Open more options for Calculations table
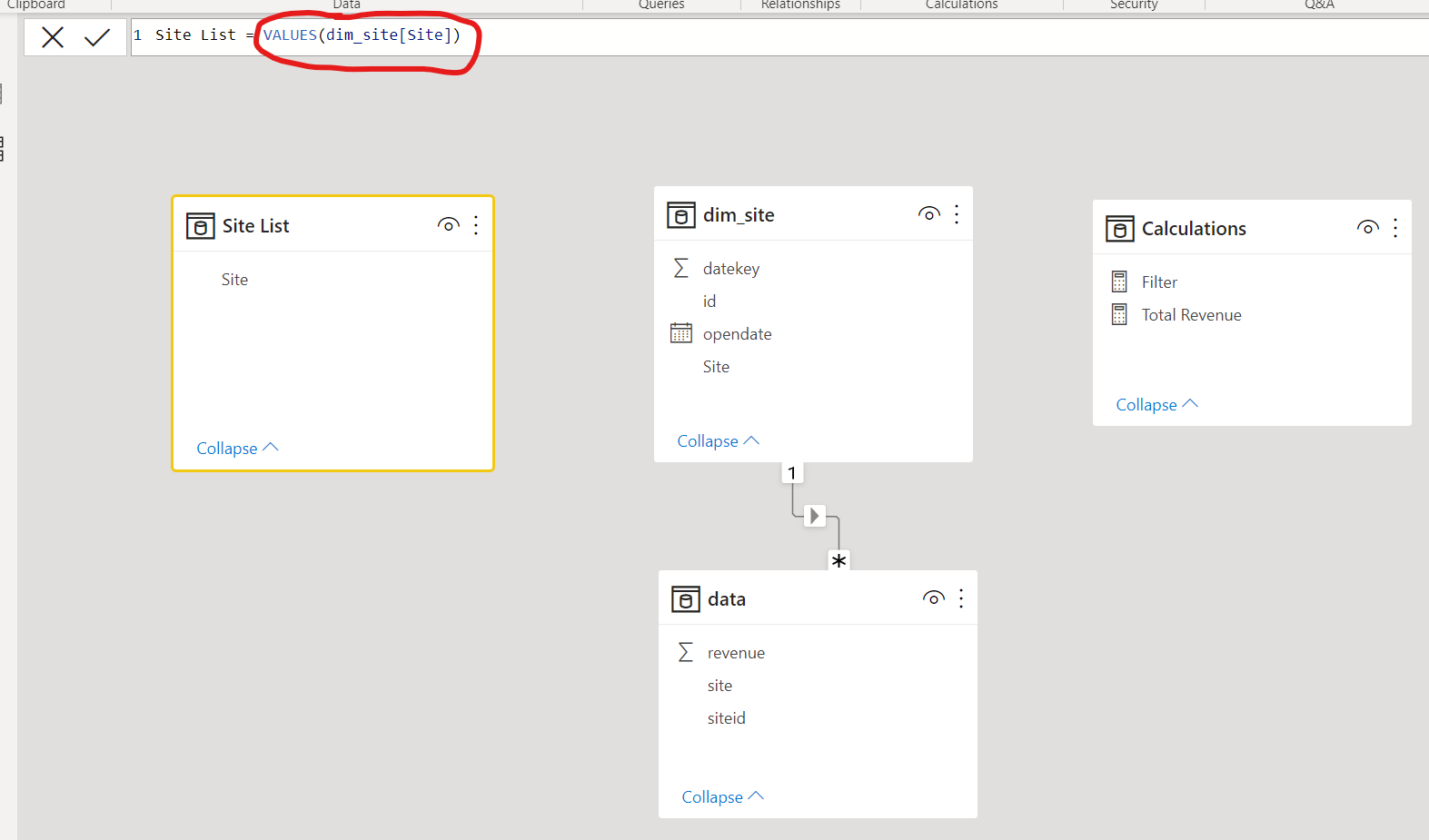The height and width of the screenshot is (840, 1429). [x=1395, y=228]
